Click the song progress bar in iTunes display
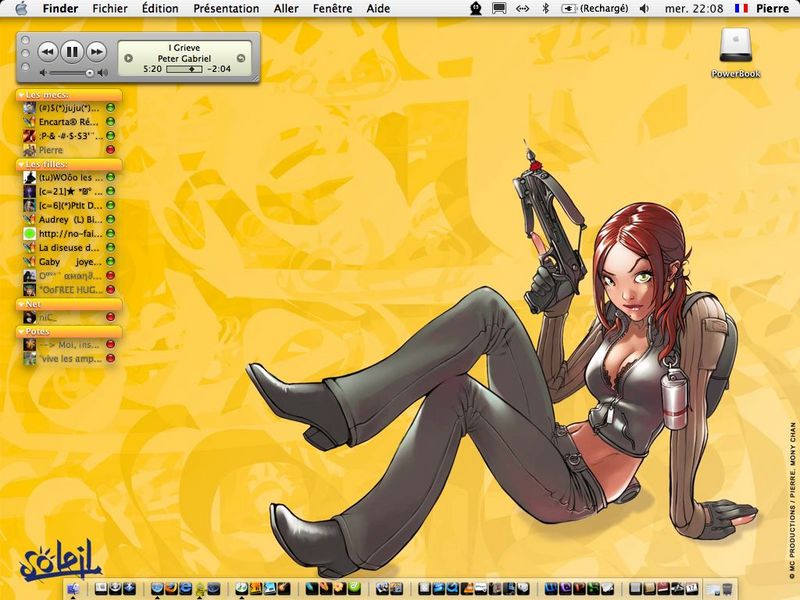The height and width of the screenshot is (600, 800). click(184, 69)
